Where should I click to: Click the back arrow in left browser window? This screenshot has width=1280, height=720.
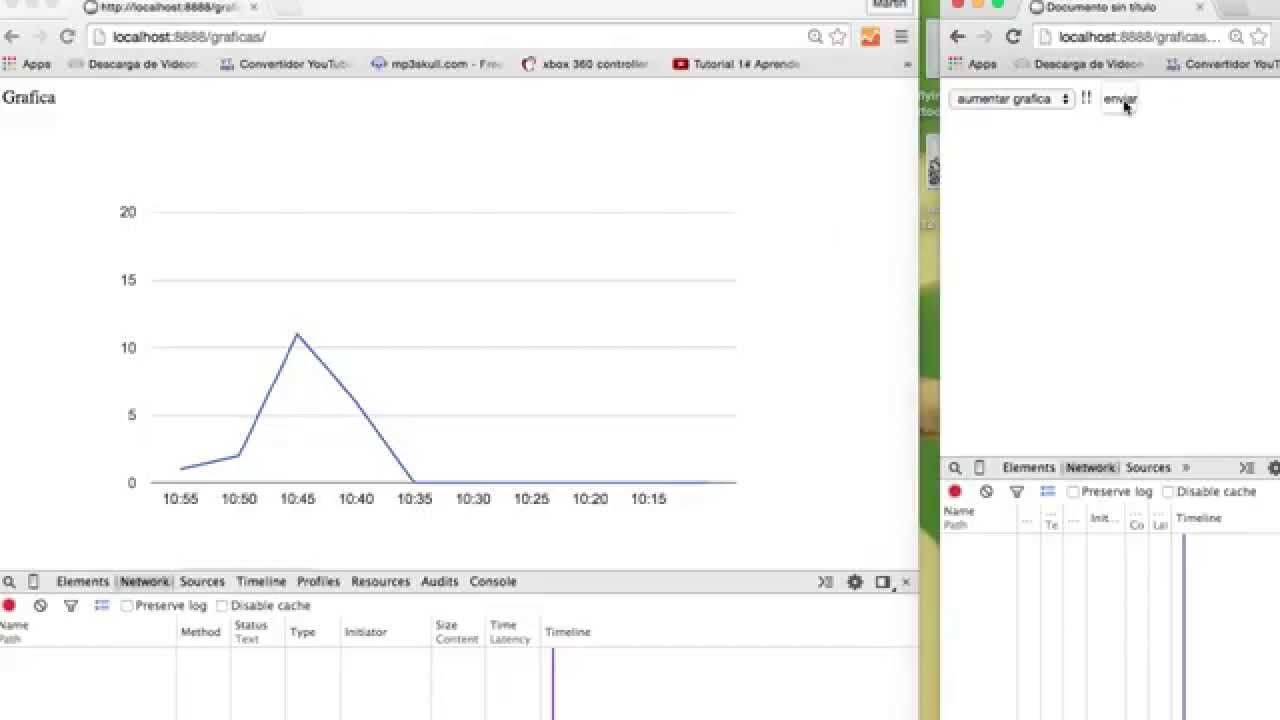(12, 37)
